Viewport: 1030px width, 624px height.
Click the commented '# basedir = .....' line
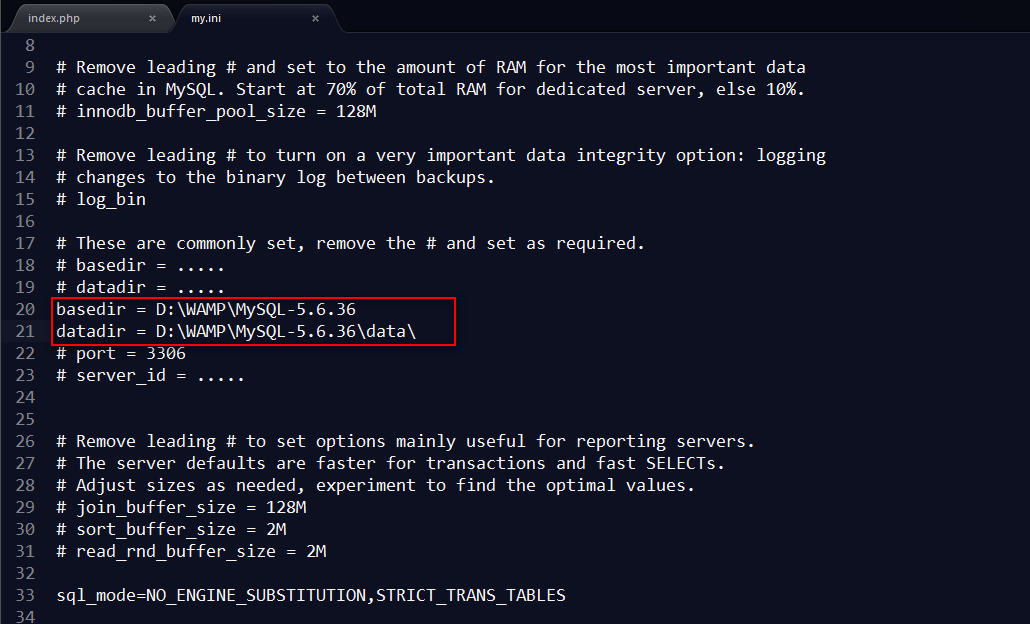141,265
